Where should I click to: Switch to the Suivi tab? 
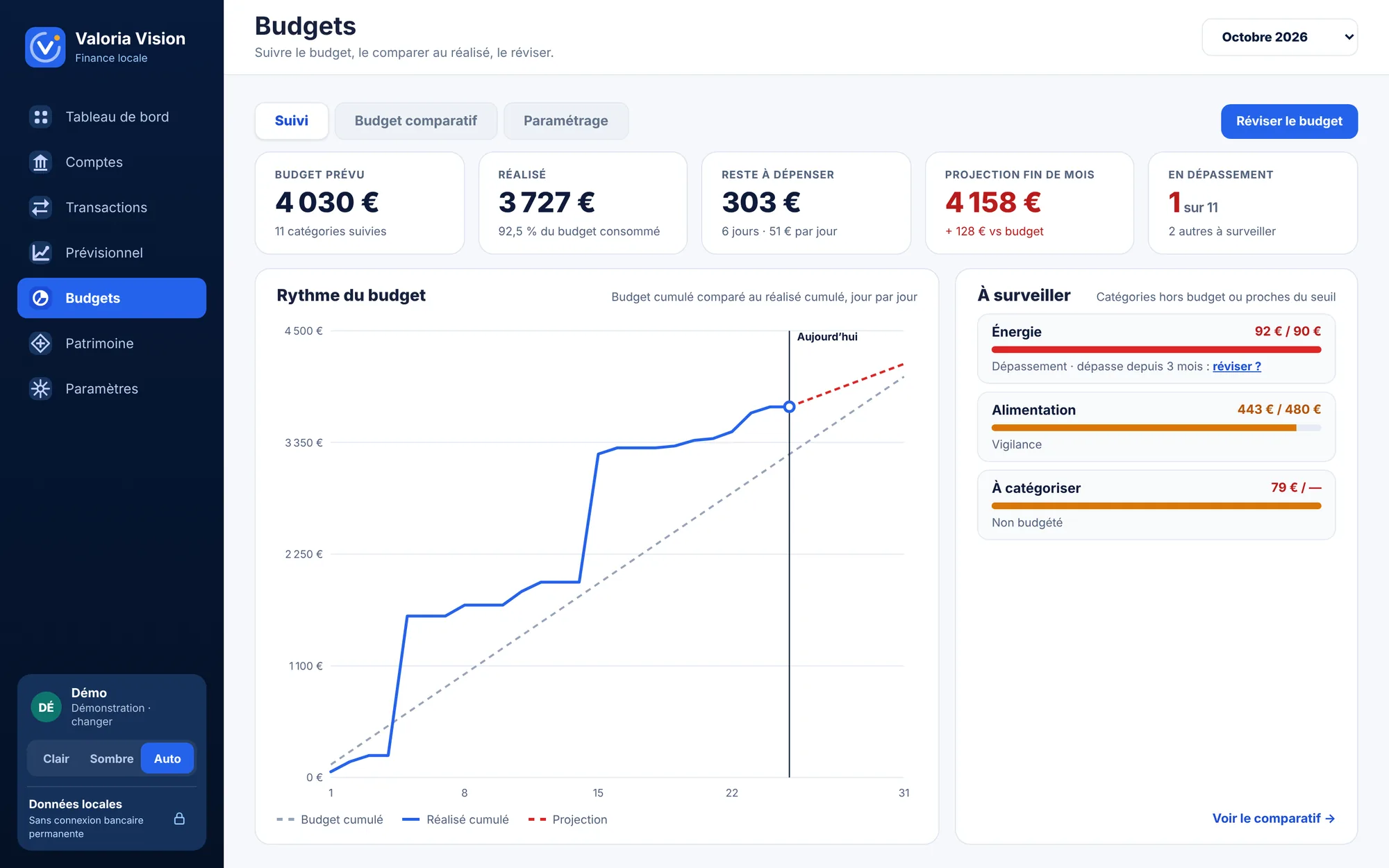pos(292,121)
